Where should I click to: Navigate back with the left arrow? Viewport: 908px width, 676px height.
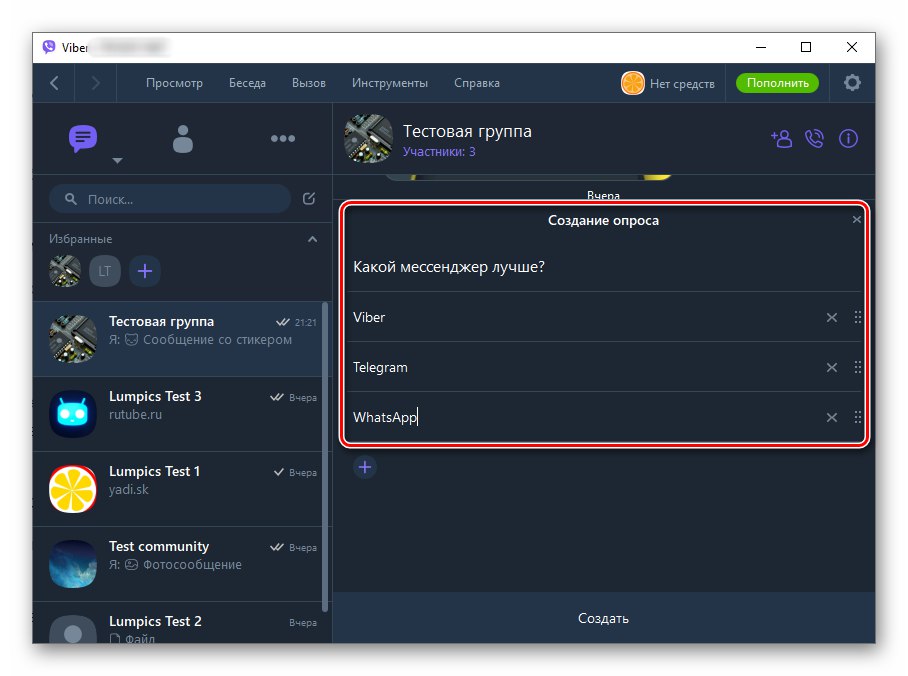pos(54,83)
